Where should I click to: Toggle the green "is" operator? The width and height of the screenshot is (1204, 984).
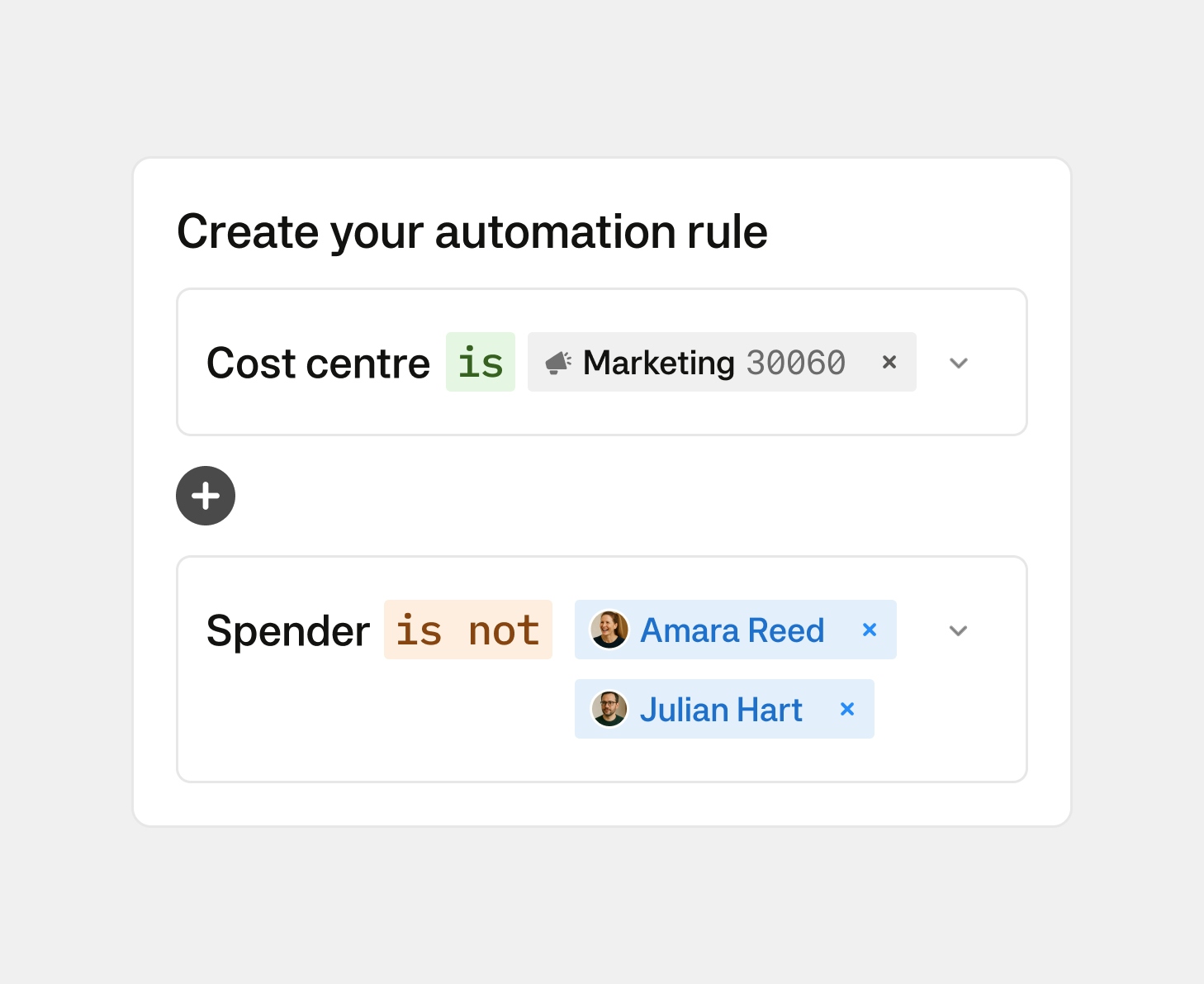(x=481, y=363)
